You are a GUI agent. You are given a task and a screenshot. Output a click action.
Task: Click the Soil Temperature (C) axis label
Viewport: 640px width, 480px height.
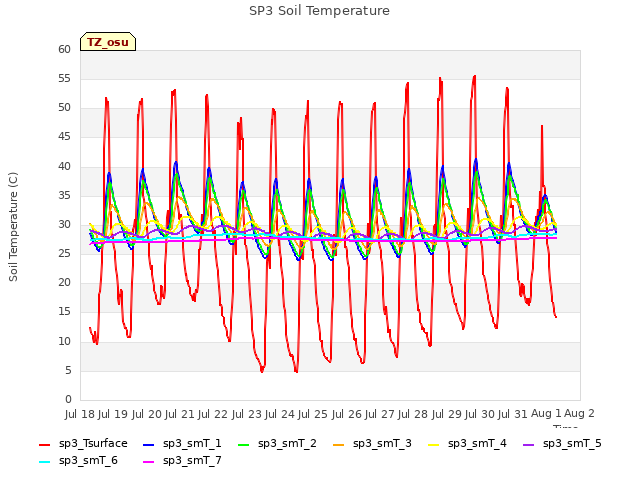pos(13,227)
